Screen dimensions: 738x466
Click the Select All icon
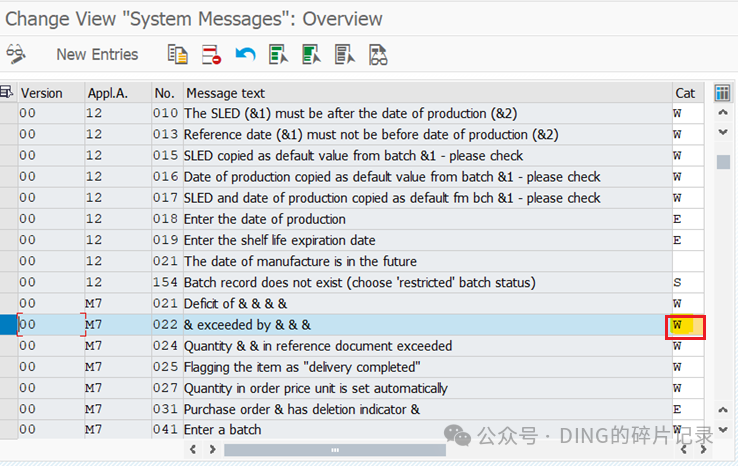(x=278, y=55)
